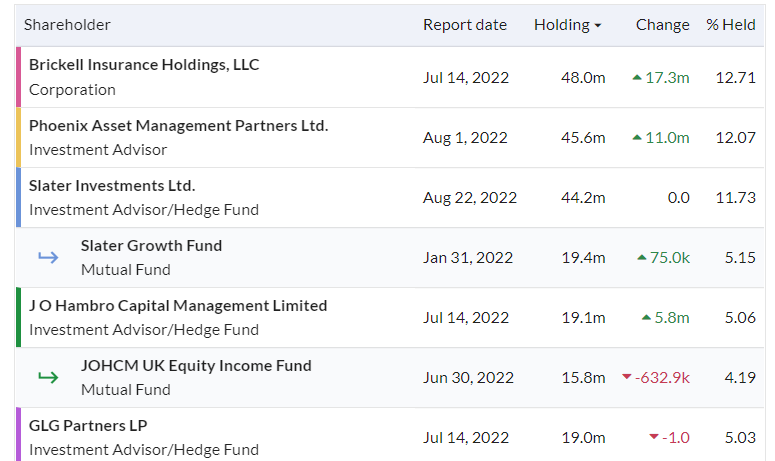Viewport: 775px width, 461px height.
Task: Click the green sub-fund arrow beside JOHCM UK Equity
Action: [48, 377]
